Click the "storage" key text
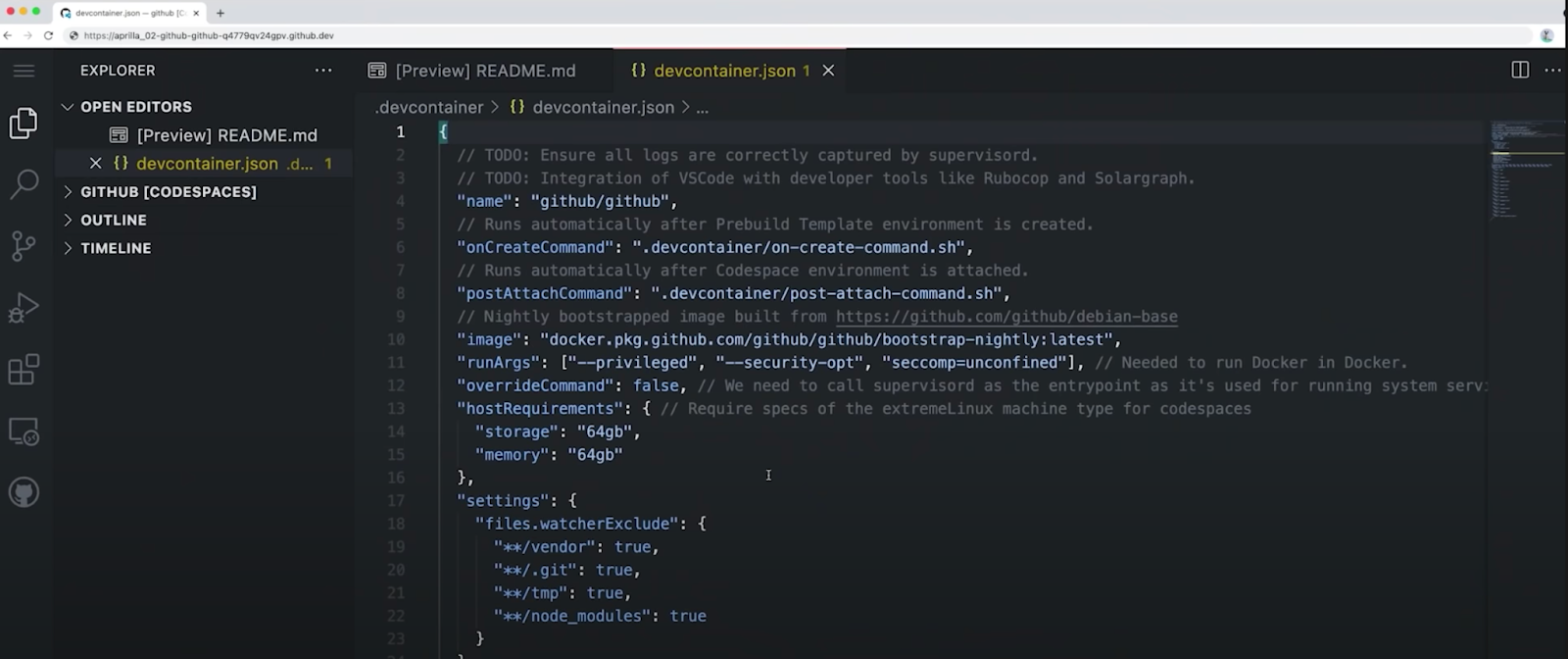 pos(516,431)
